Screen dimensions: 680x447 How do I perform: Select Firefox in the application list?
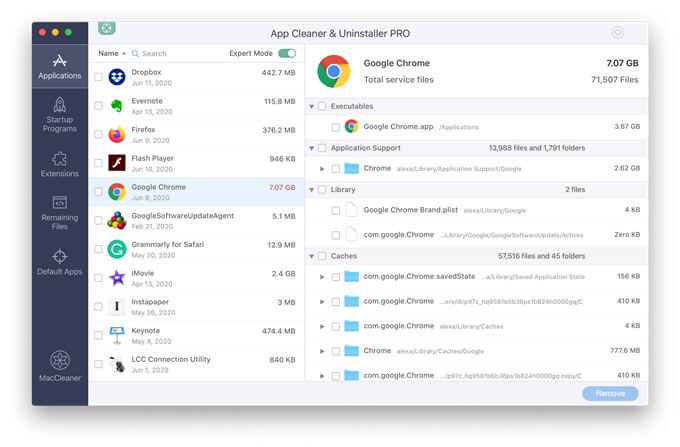tap(196, 134)
